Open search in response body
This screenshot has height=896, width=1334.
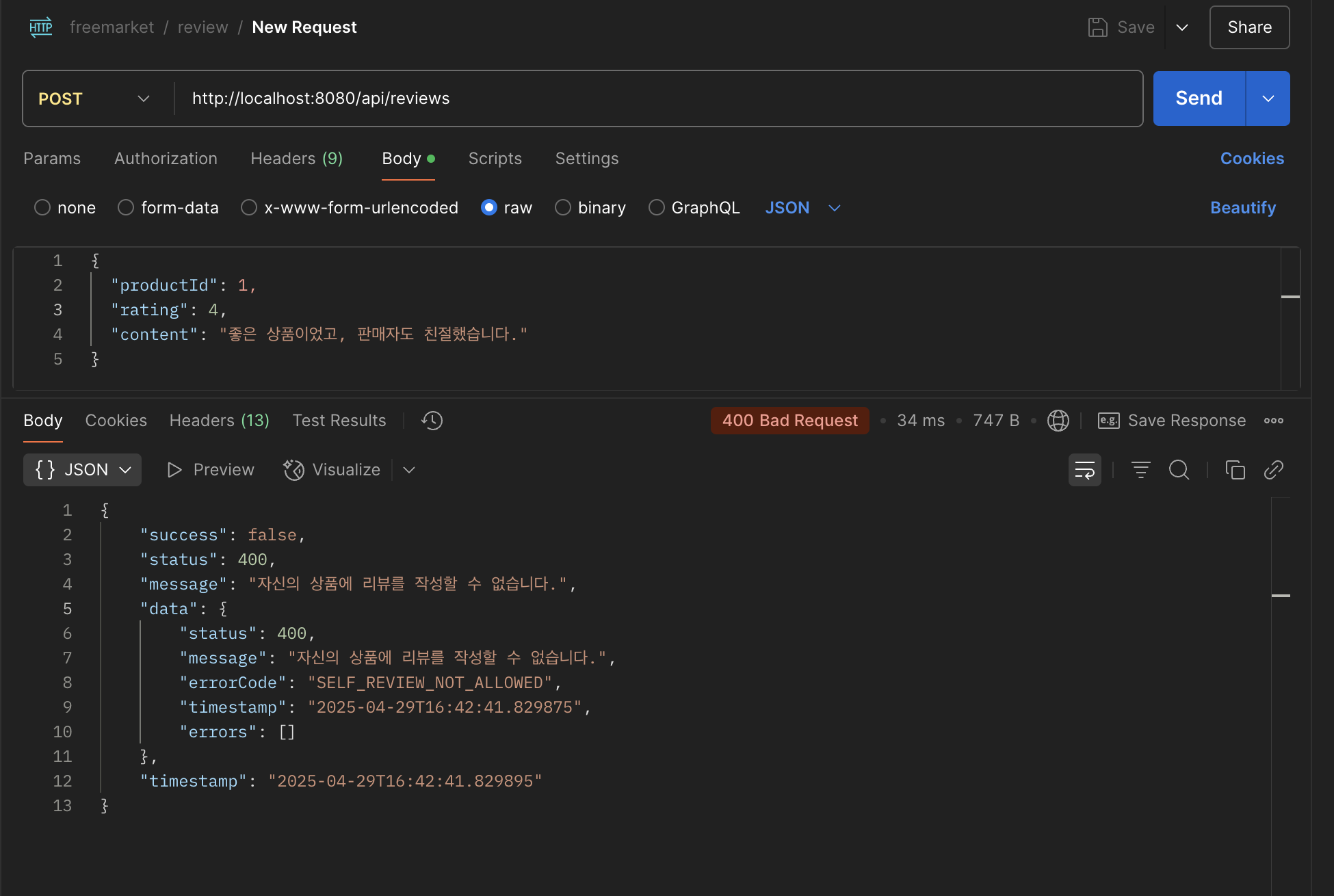[x=1179, y=470]
